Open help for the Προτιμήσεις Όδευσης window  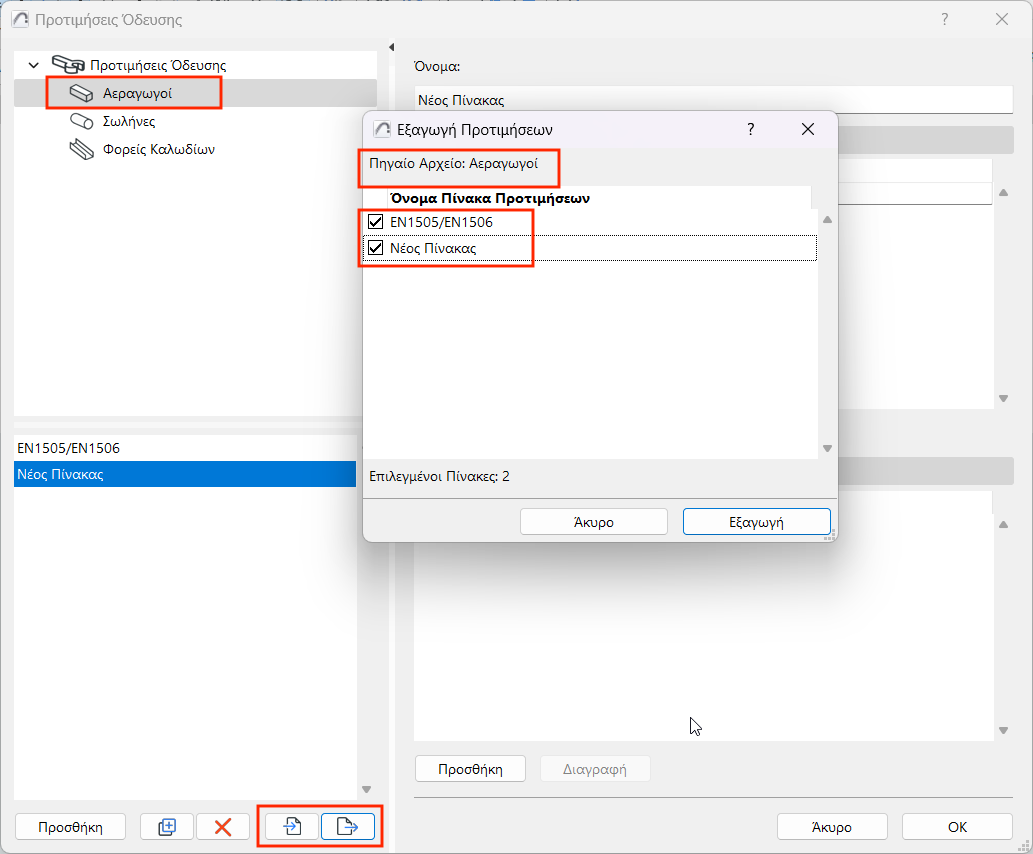tap(945, 20)
